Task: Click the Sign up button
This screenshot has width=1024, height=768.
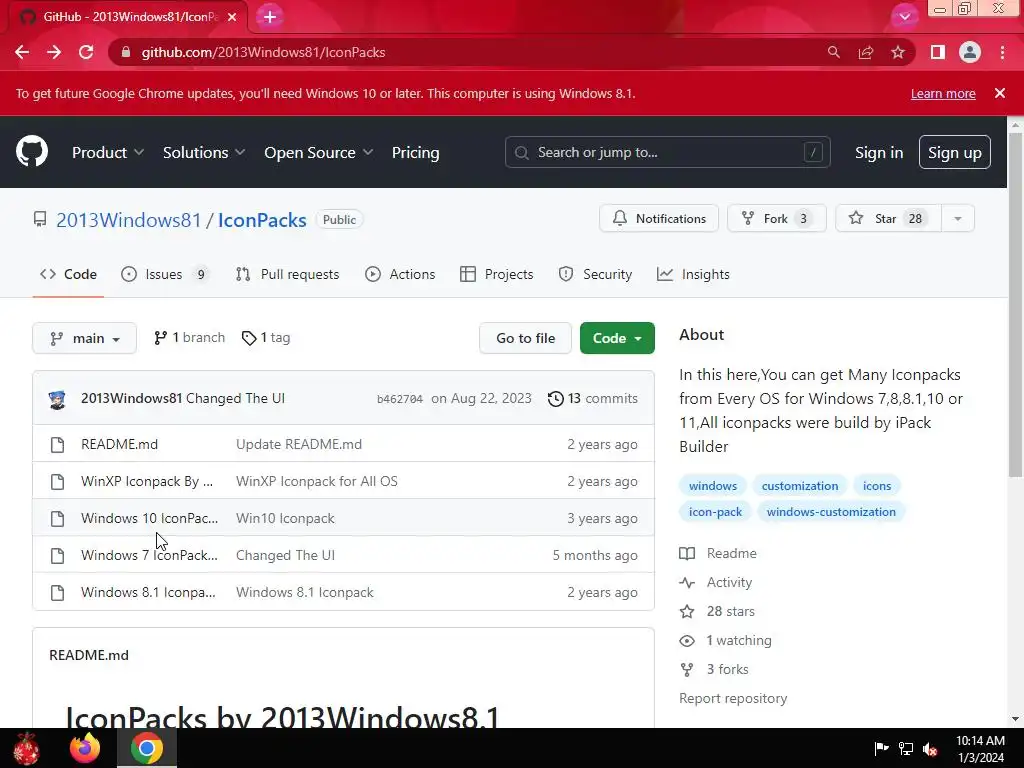Action: click(x=954, y=152)
